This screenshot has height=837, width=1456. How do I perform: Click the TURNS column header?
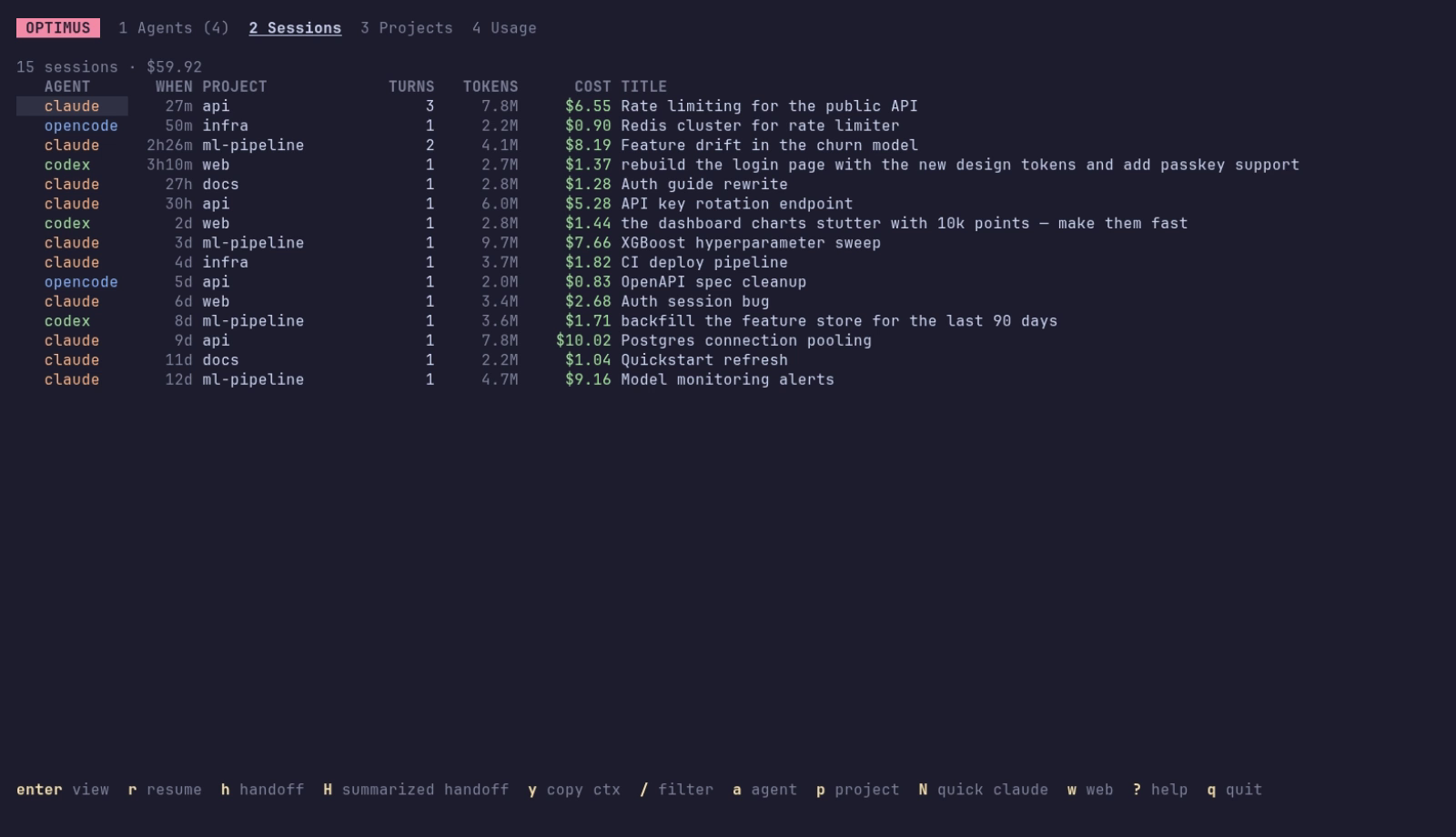point(411,86)
